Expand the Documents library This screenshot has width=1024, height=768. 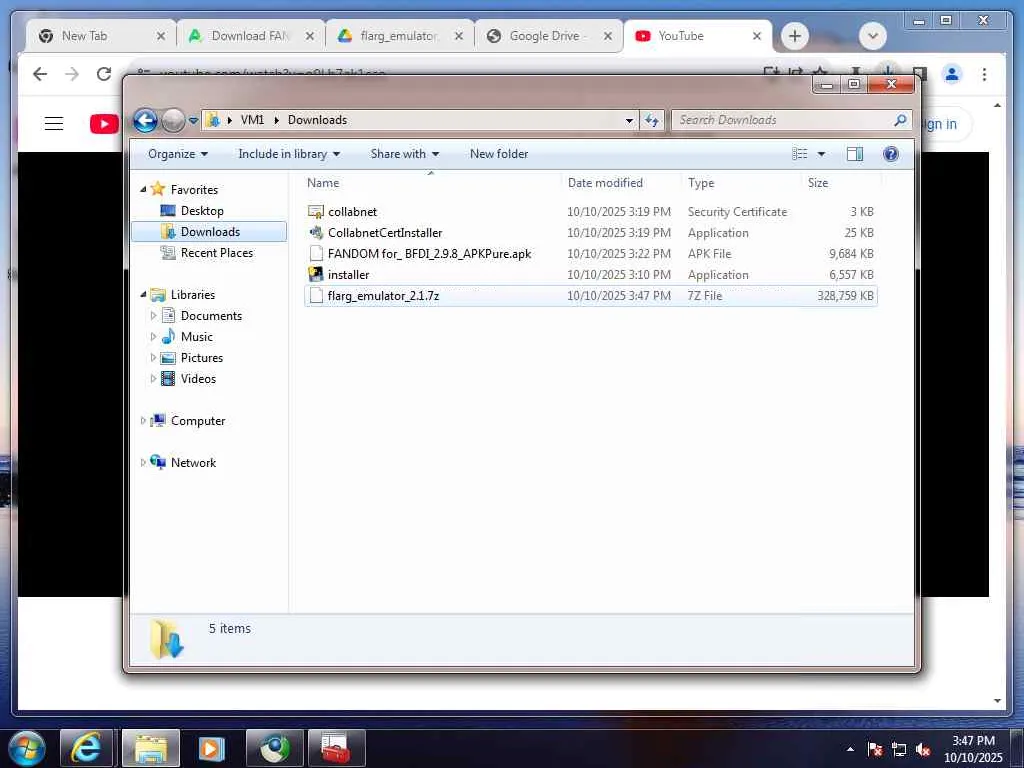153,316
